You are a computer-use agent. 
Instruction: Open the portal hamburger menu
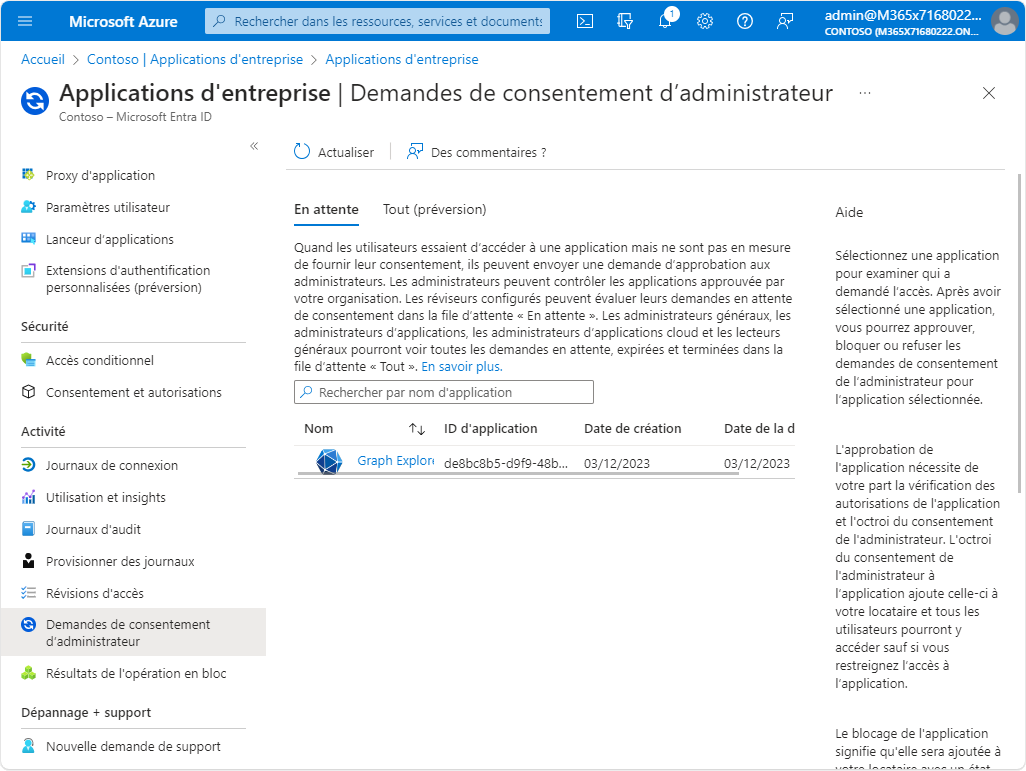click(25, 21)
